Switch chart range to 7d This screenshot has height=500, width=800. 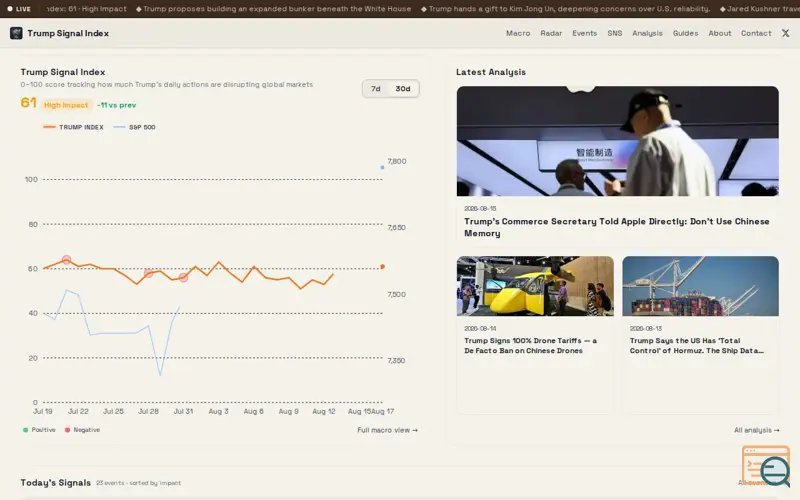coord(376,89)
